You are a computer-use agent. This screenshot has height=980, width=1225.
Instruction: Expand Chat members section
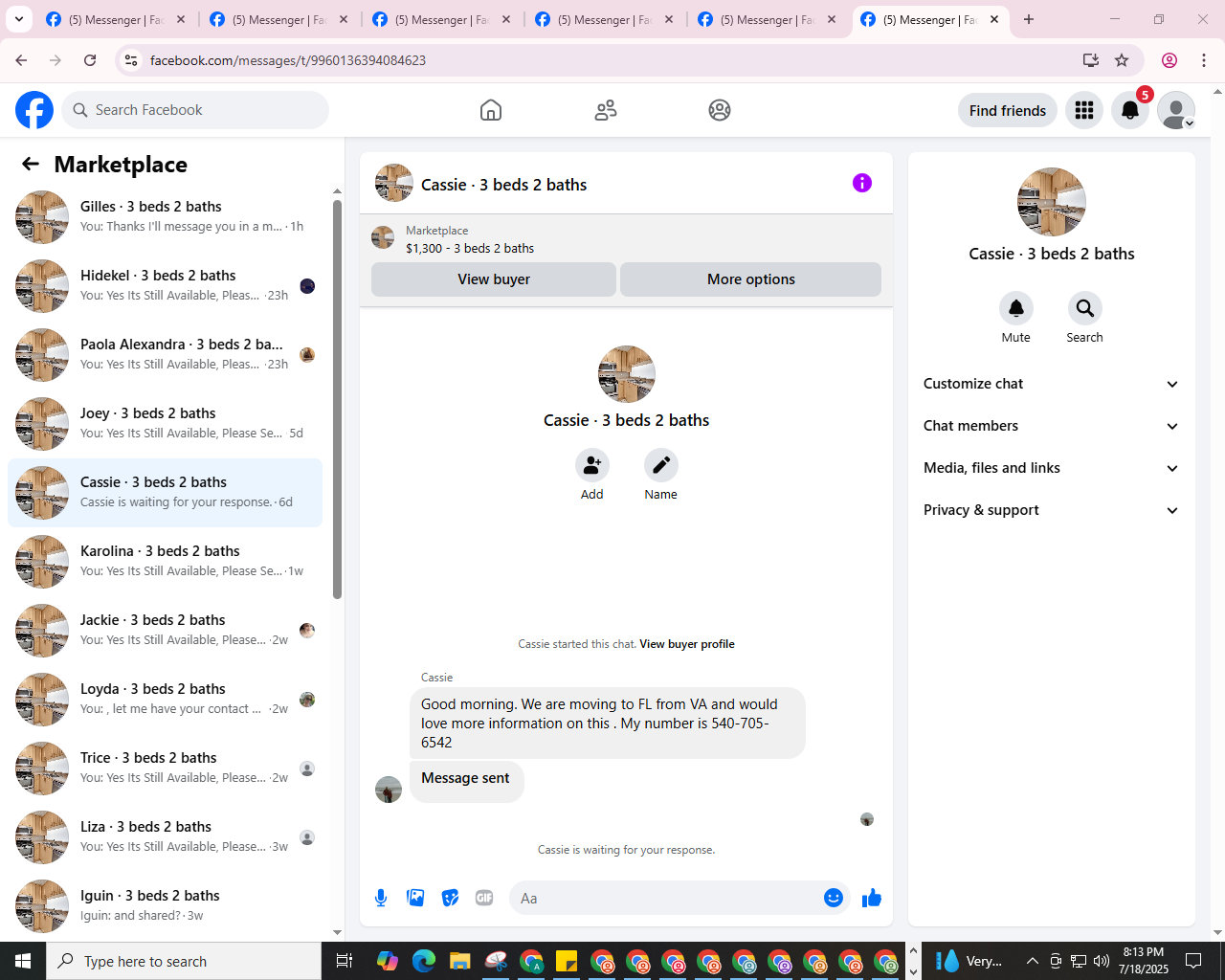point(1052,426)
